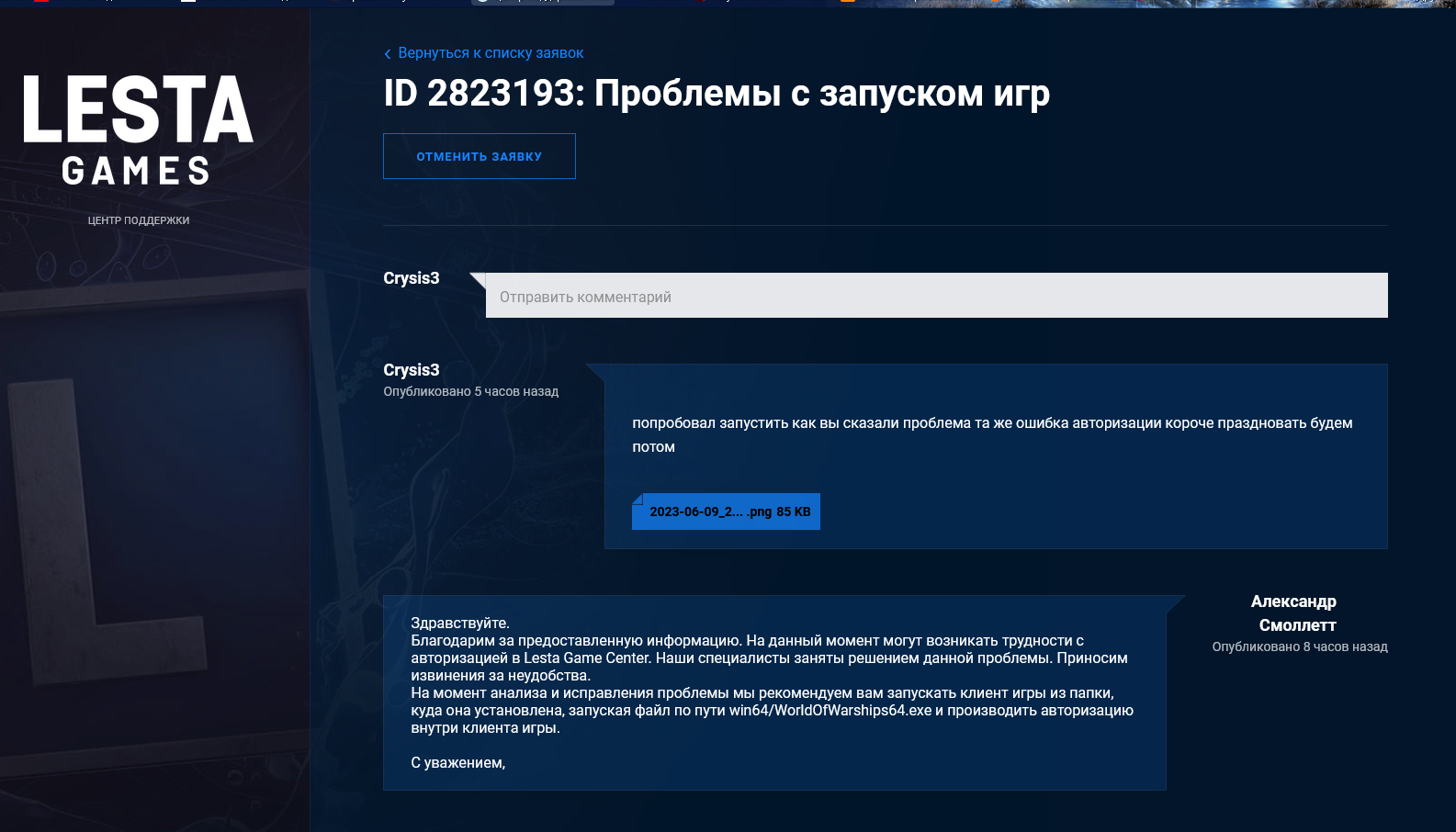
Task: Click the support agent name 'Александр Смоллетт'
Action: (1295, 613)
